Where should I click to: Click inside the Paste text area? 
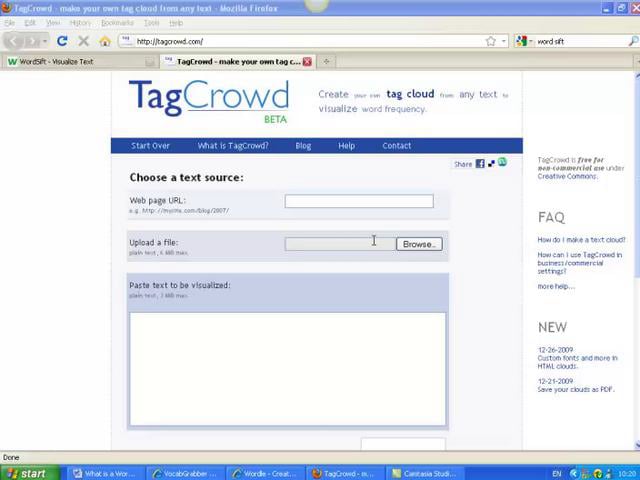(x=288, y=369)
